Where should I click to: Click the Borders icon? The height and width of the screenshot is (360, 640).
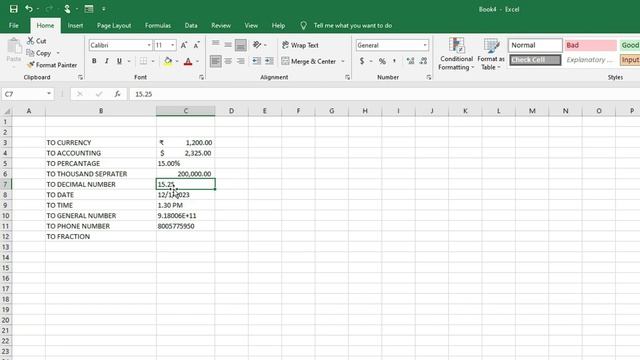pos(143,61)
